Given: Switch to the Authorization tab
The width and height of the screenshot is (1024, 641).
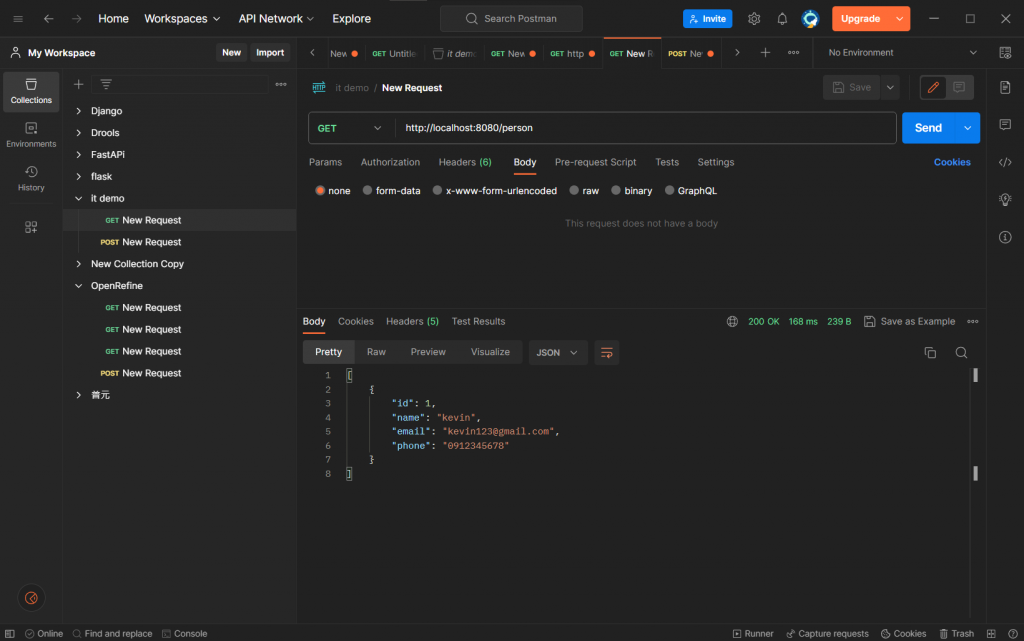Looking at the screenshot, I should [x=390, y=162].
